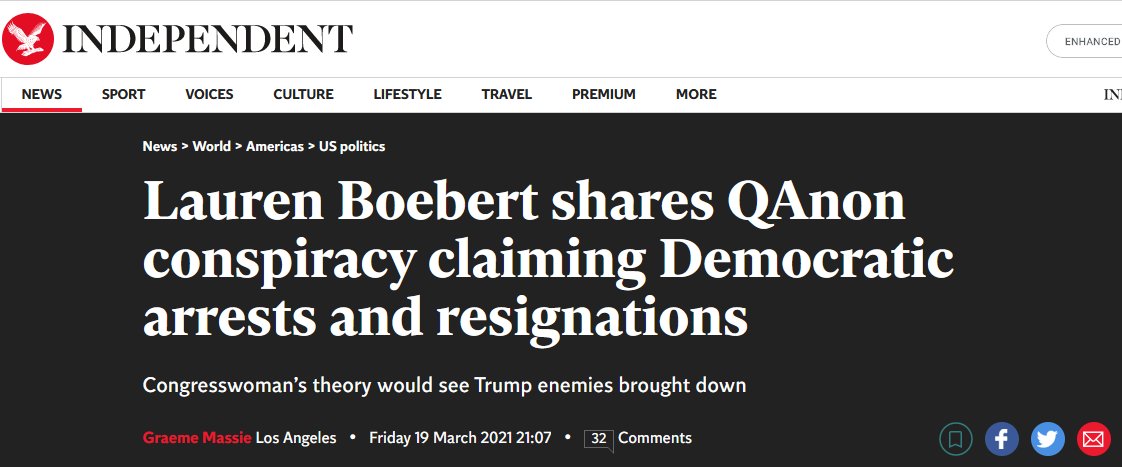The width and height of the screenshot is (1122, 467).
Task: View author Graeme Massie's profile
Action: 197,438
